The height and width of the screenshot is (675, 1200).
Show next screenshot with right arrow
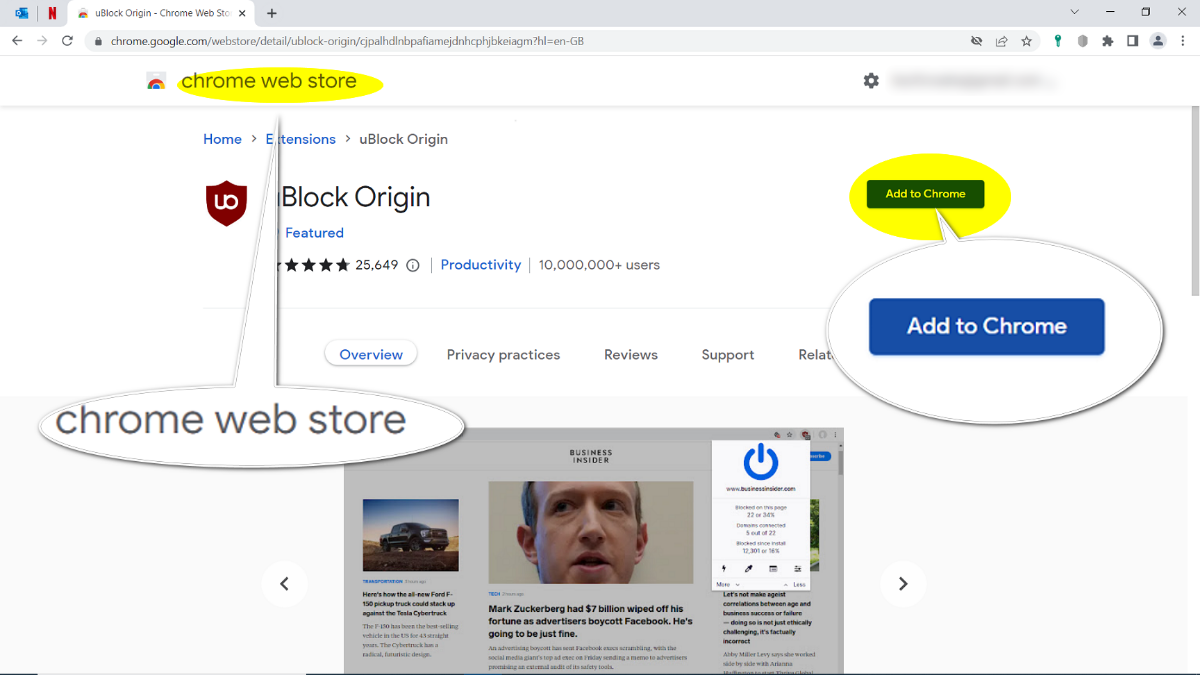[902, 584]
